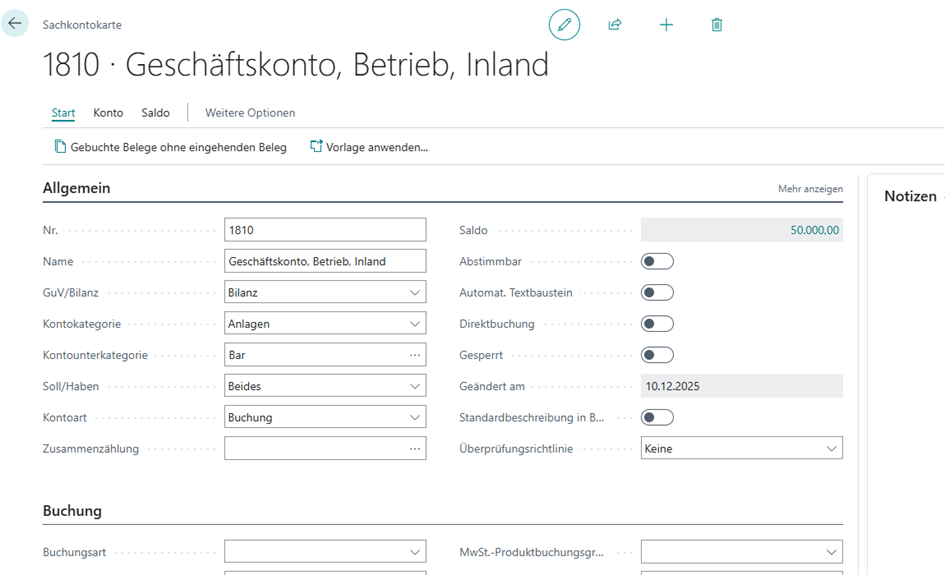
Task: Click the pencil edit icon
Action: 564,24
